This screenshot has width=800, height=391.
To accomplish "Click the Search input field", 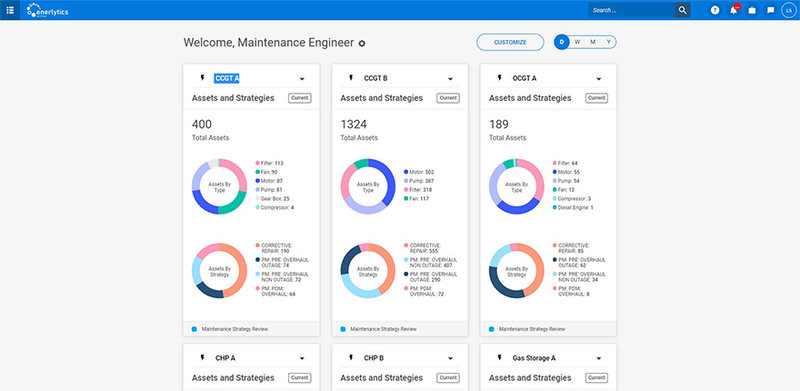I will pos(632,10).
